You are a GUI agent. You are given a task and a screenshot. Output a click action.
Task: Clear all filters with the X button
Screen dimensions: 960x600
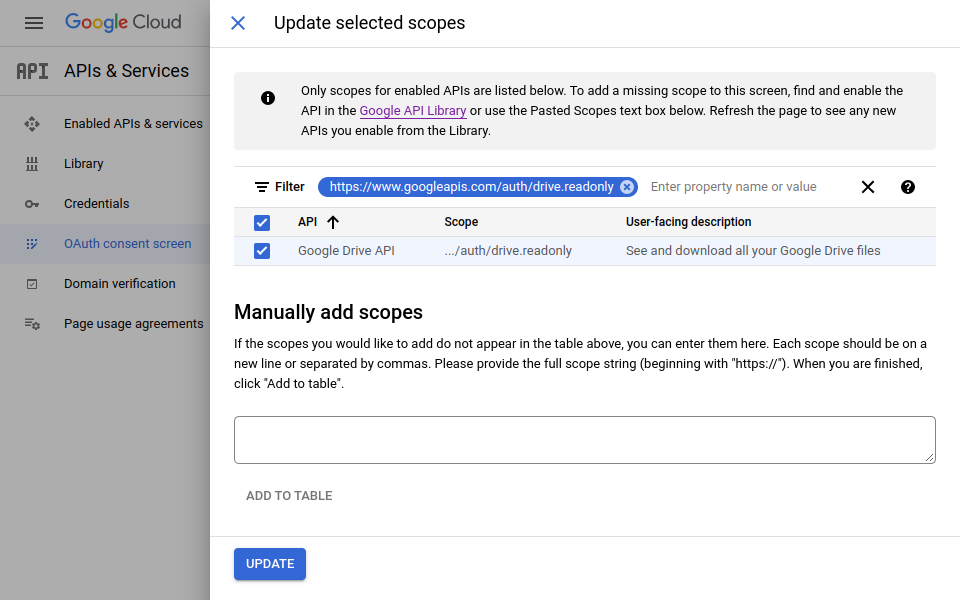click(x=867, y=186)
